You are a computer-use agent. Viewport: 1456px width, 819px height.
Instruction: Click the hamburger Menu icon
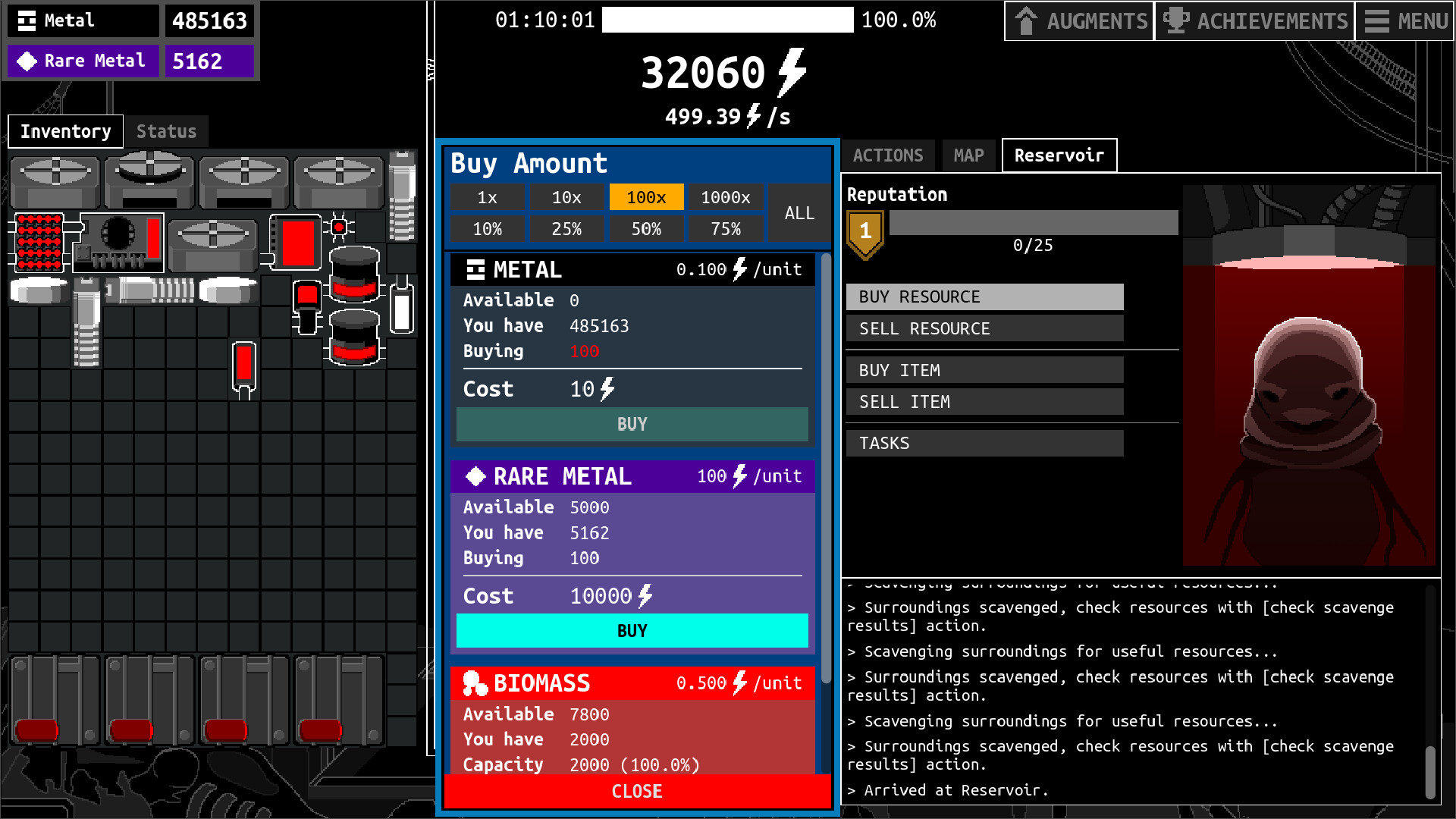1376,20
